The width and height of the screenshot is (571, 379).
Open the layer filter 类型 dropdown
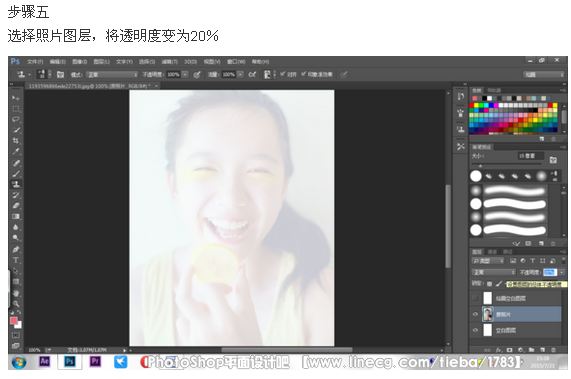tap(488, 261)
